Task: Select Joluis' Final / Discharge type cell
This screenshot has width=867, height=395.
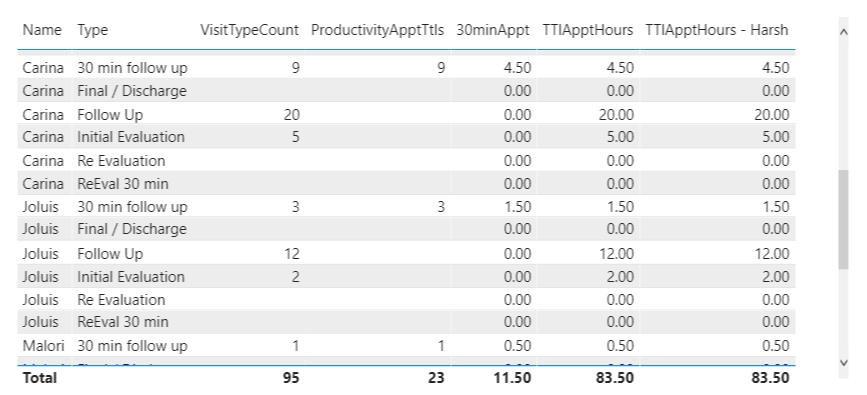Action: 132,228
